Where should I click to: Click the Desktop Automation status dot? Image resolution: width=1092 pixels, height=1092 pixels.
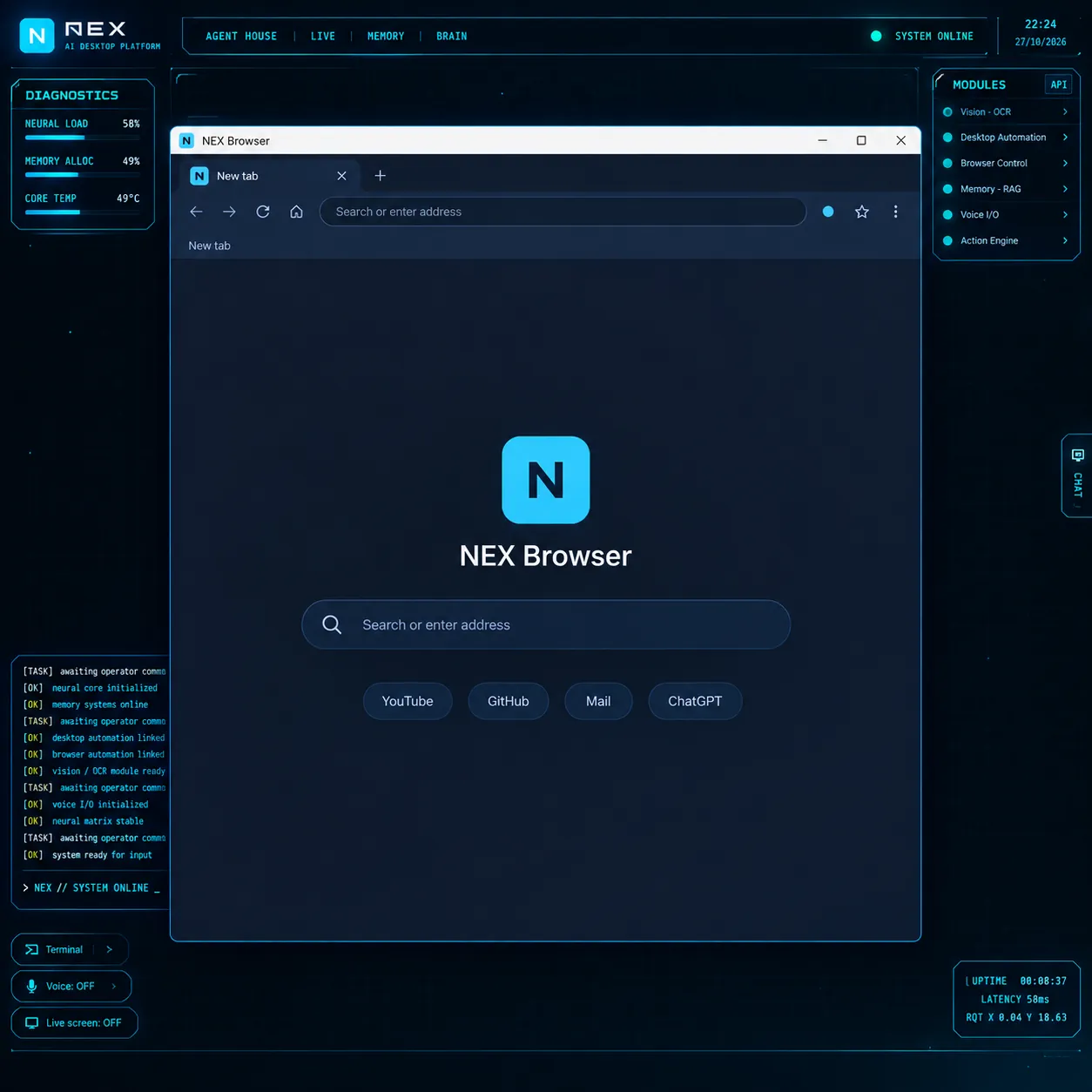tap(947, 138)
